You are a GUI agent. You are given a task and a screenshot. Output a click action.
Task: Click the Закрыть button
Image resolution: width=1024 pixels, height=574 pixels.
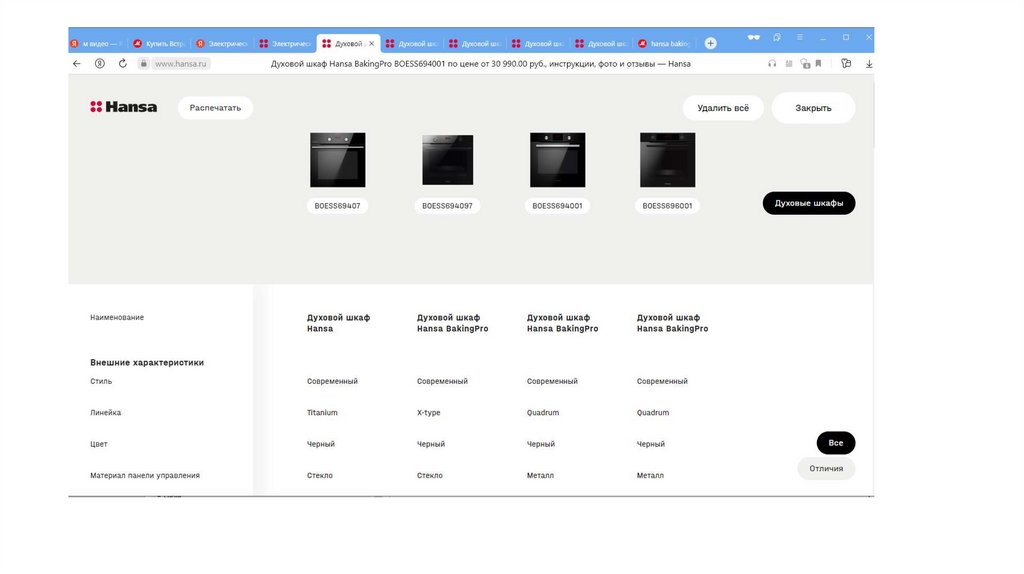point(813,108)
